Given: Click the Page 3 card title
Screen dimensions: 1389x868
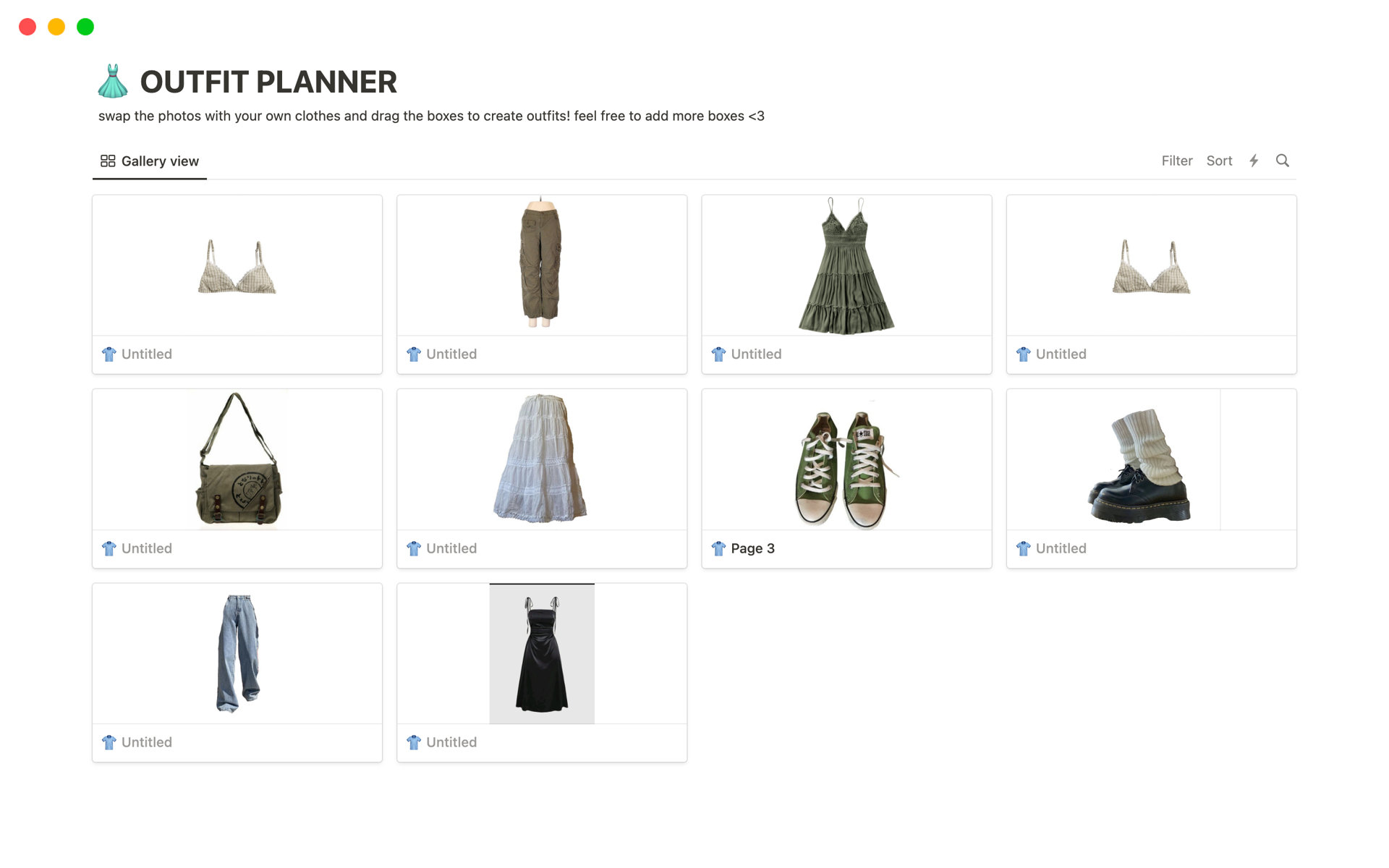Looking at the screenshot, I should 752,548.
